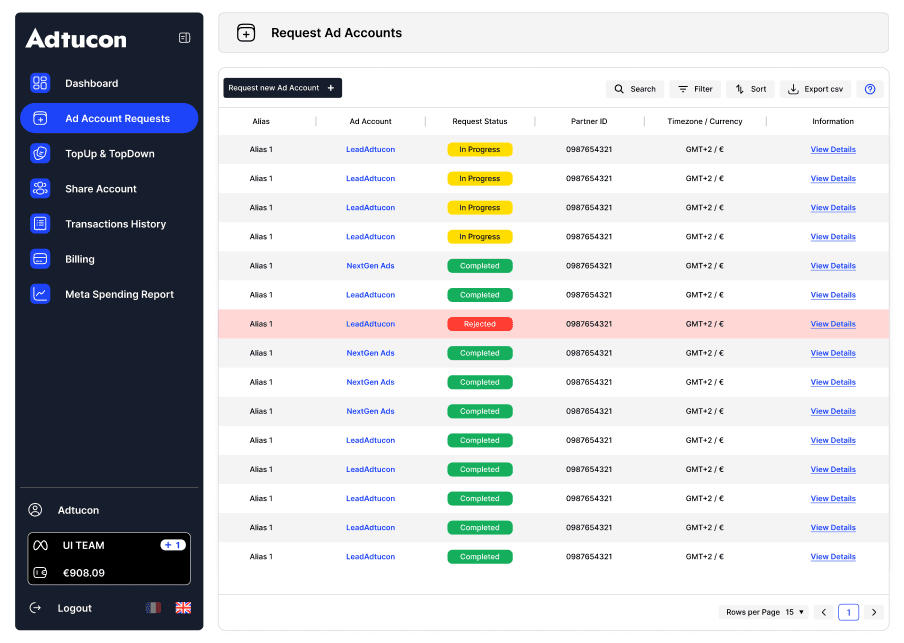Go to the next page arrow
This screenshot has height=643, width=904.
874,612
